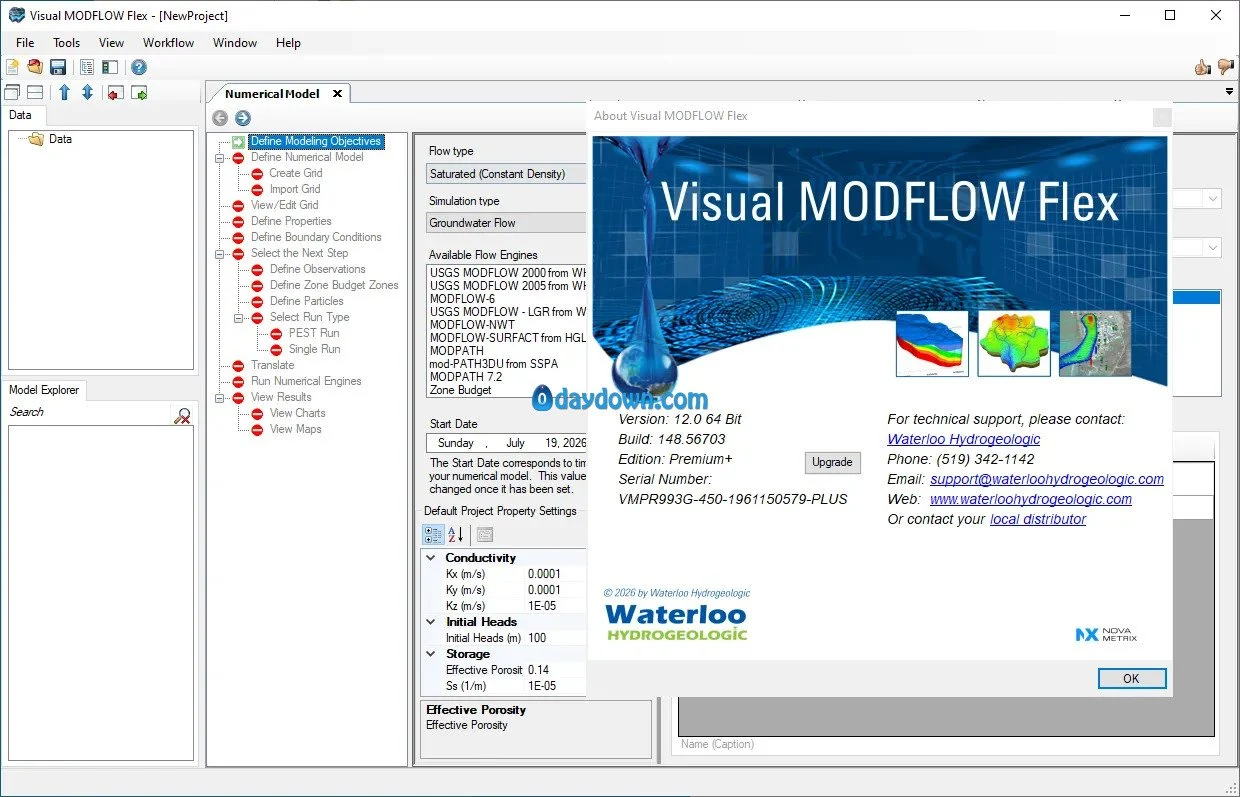Click the red left arrow import icon

coord(115,93)
